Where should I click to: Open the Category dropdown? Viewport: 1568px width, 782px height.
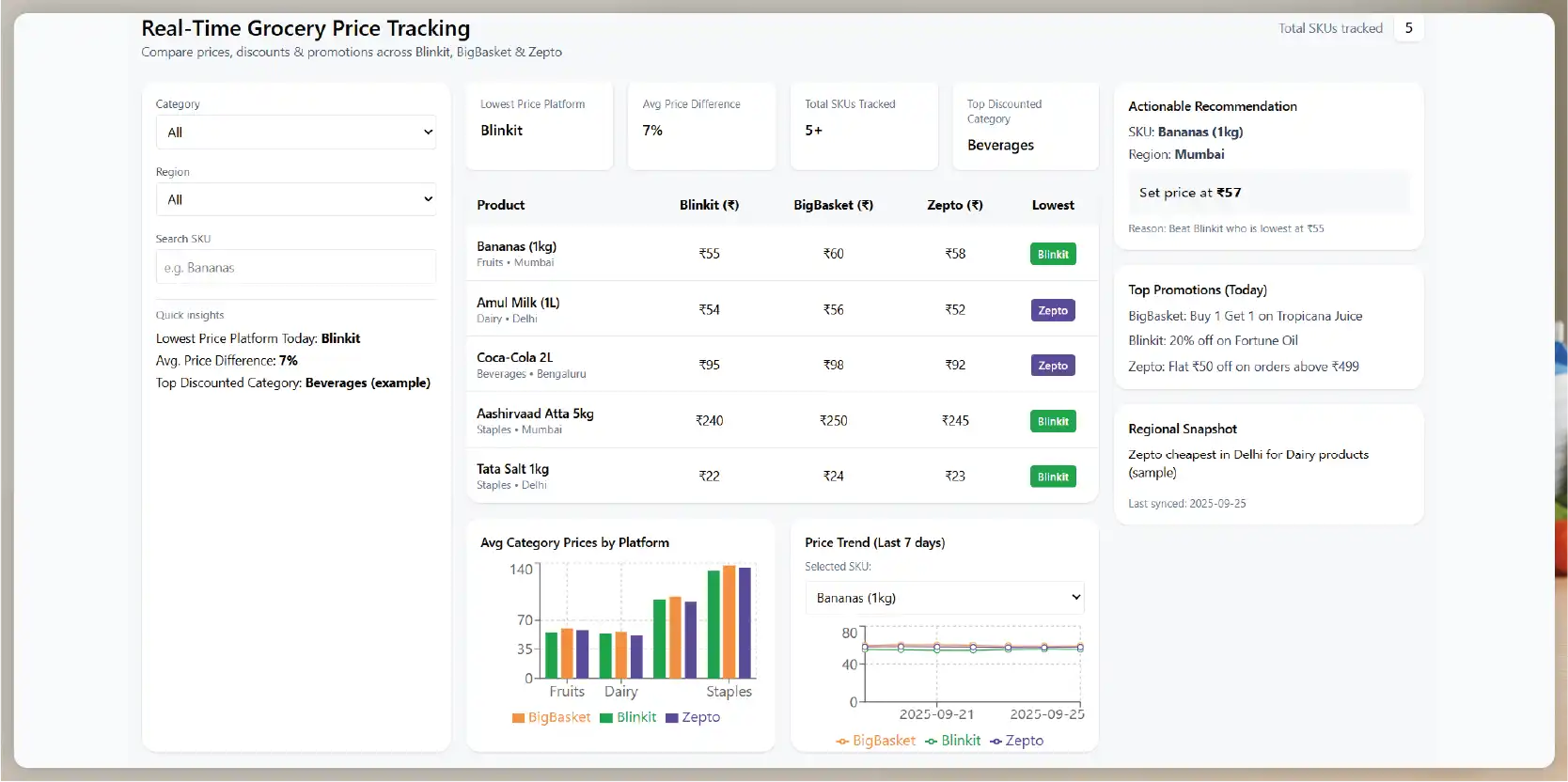coord(295,133)
